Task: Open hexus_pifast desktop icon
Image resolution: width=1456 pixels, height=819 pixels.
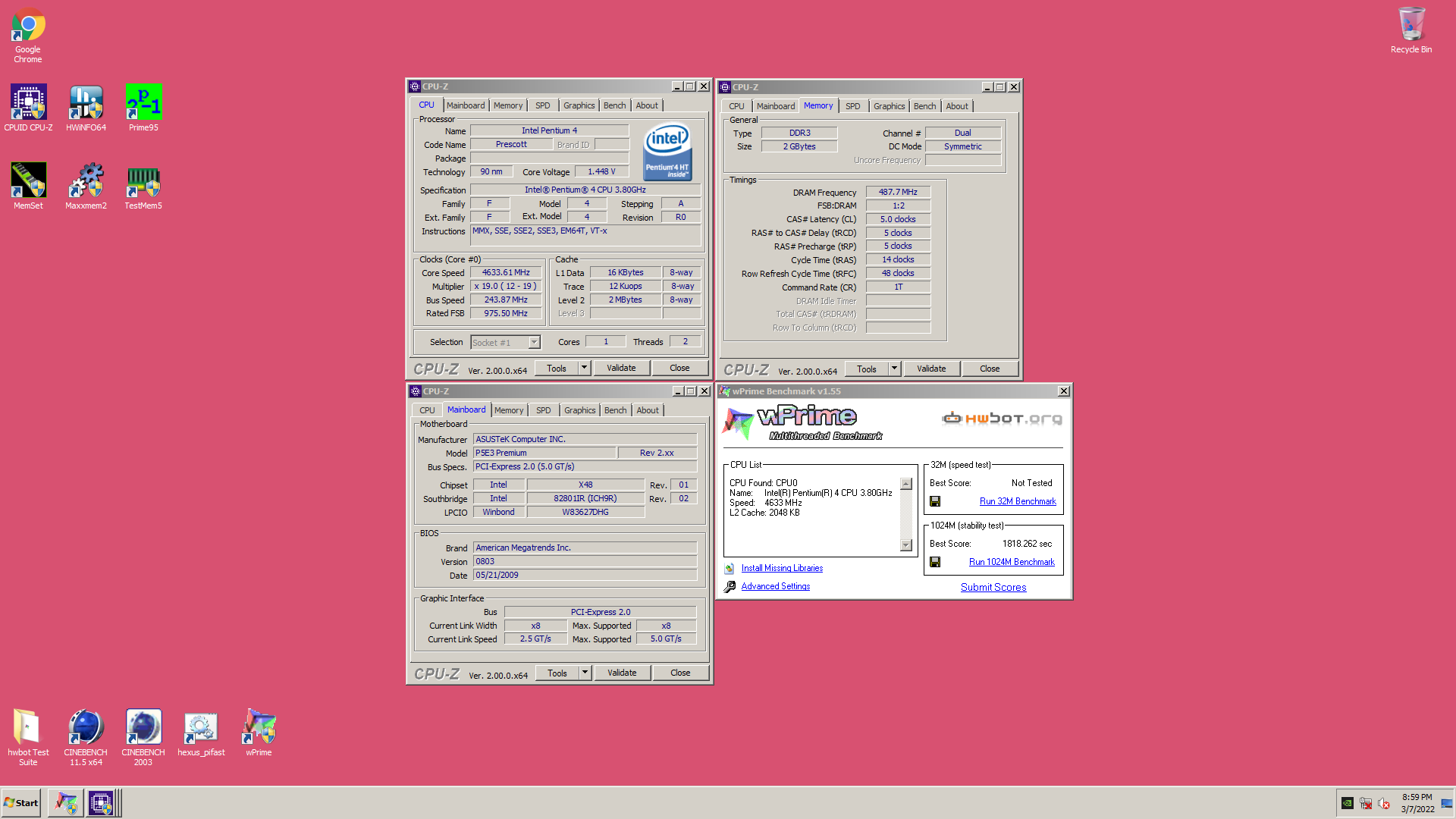Action: pyautogui.click(x=201, y=733)
